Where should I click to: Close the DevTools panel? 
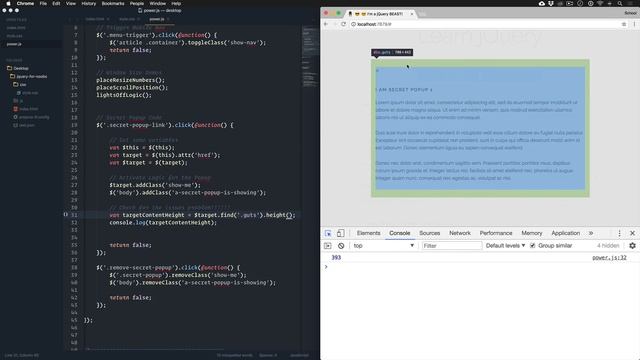[x=632, y=233]
